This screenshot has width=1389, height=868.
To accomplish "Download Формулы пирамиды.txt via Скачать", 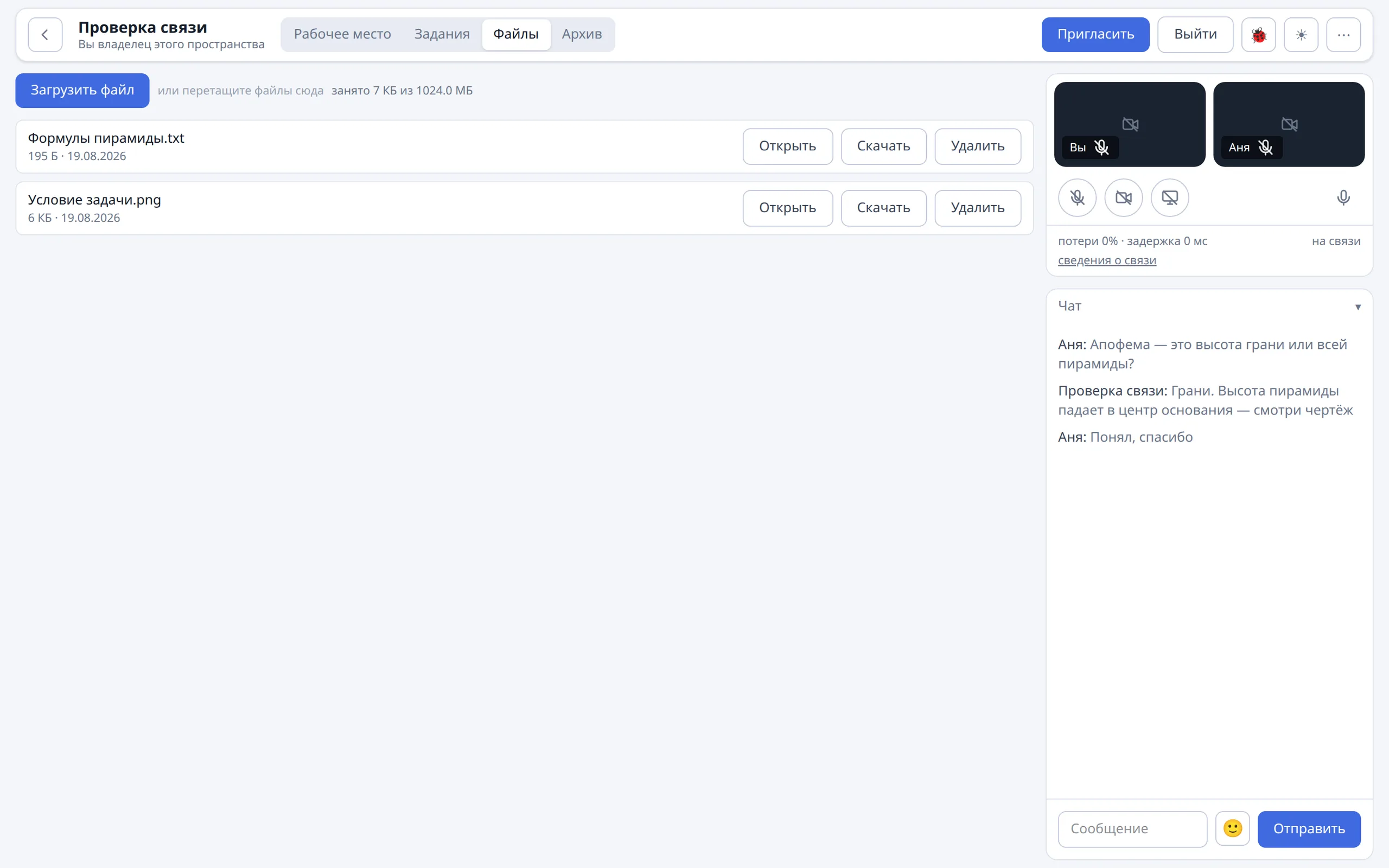I will click(883, 146).
